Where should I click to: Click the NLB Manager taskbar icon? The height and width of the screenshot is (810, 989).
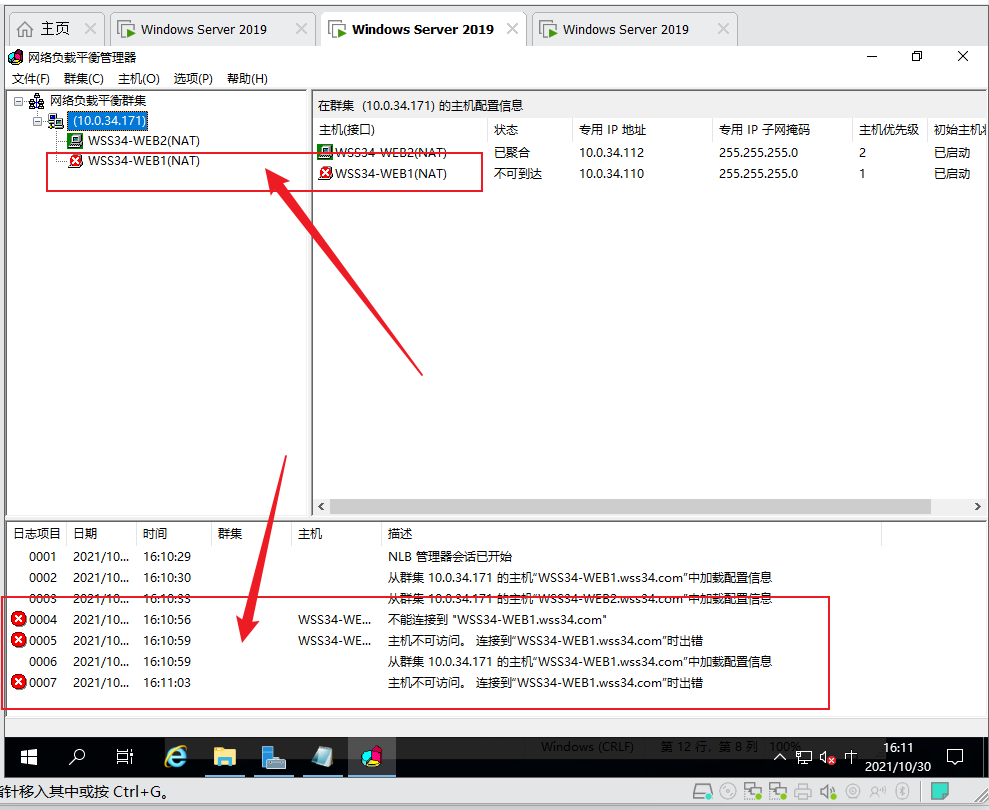372,757
